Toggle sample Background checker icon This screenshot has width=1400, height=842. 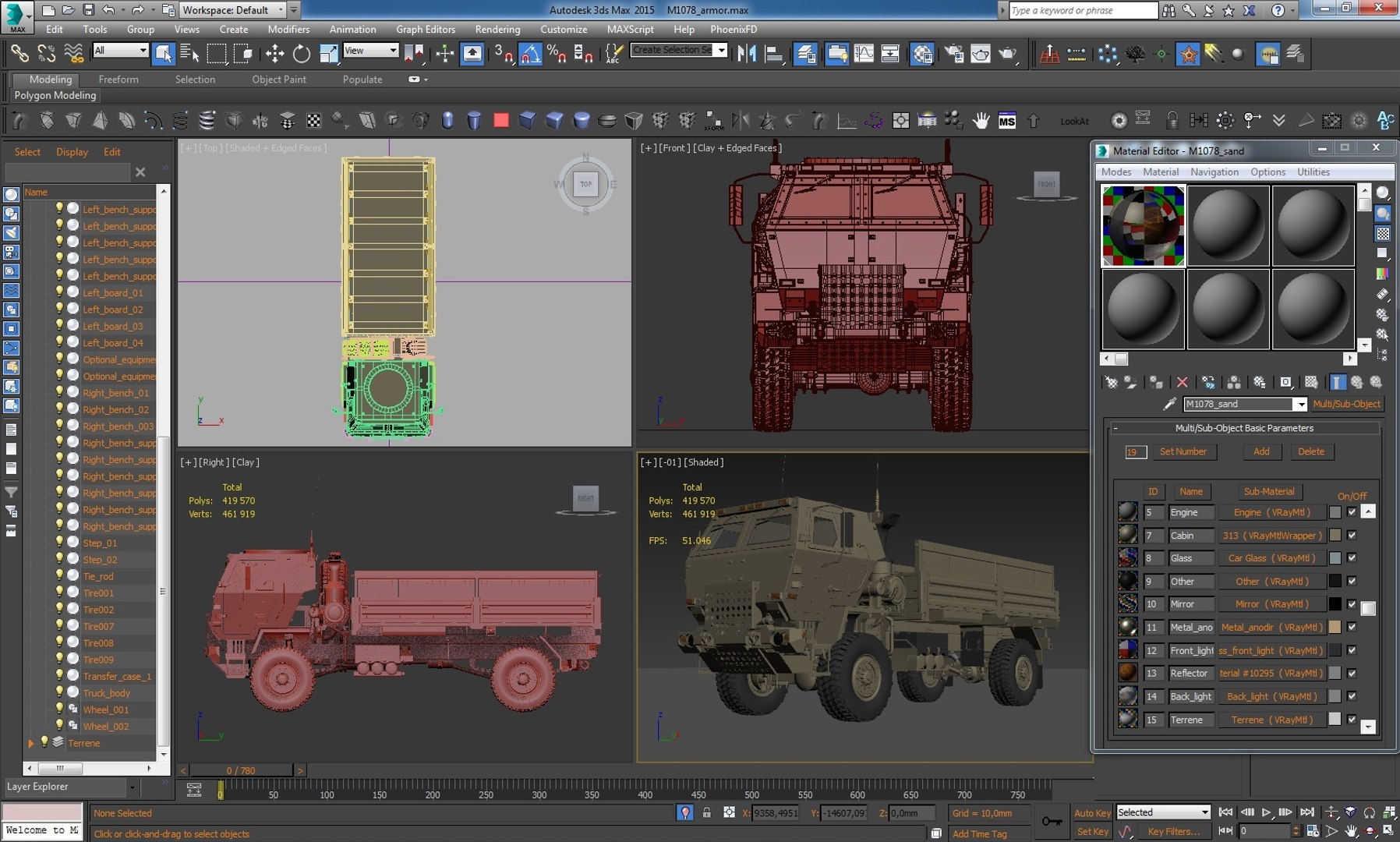coord(1383,233)
